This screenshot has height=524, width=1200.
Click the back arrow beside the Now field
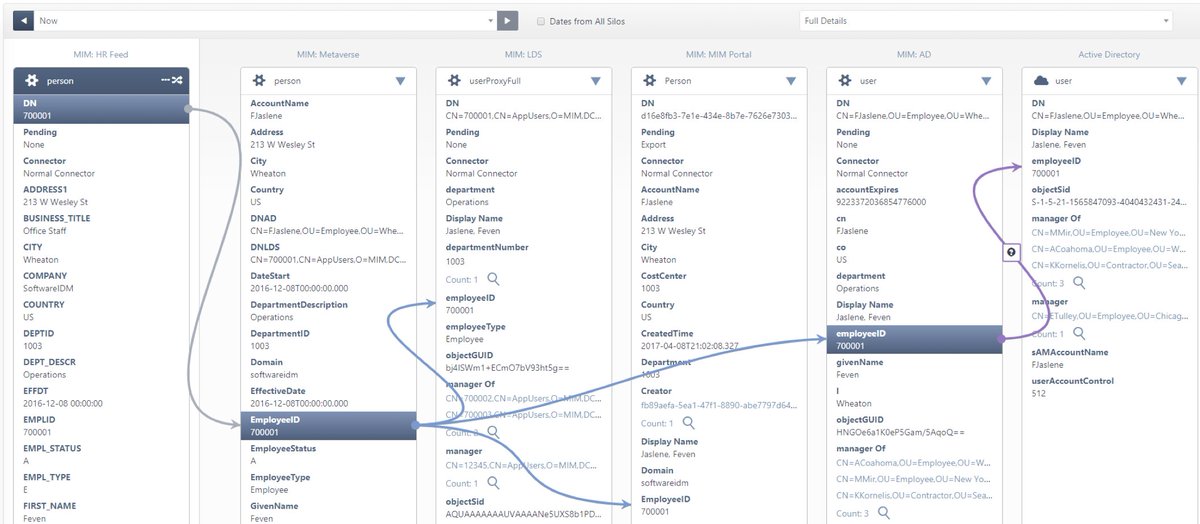[23, 20]
